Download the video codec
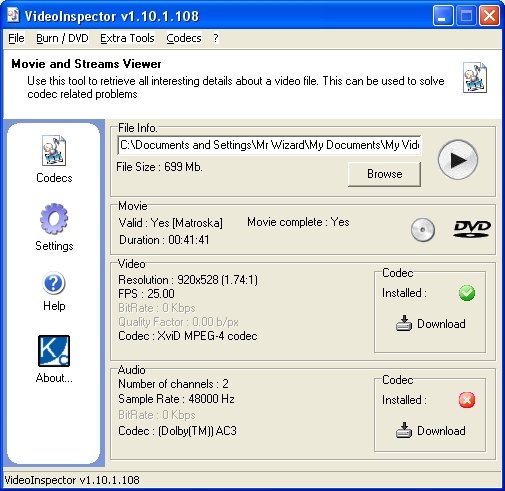Image resolution: width=505 pixels, height=491 pixels. point(430,323)
